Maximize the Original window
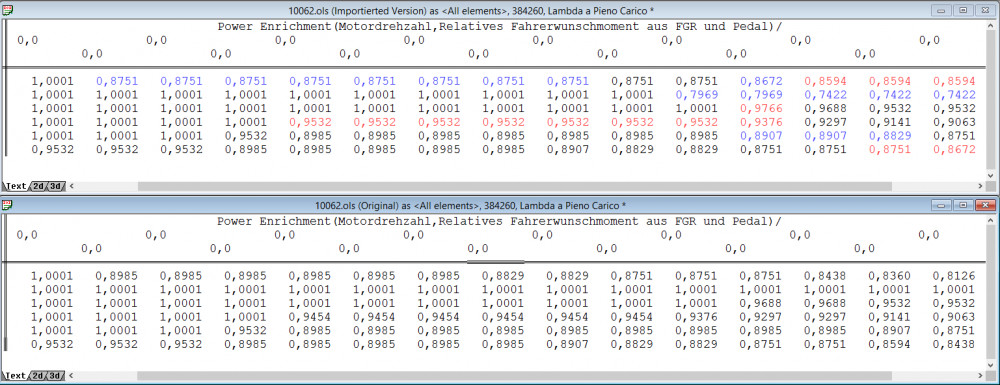1000x385 pixels. [962, 205]
